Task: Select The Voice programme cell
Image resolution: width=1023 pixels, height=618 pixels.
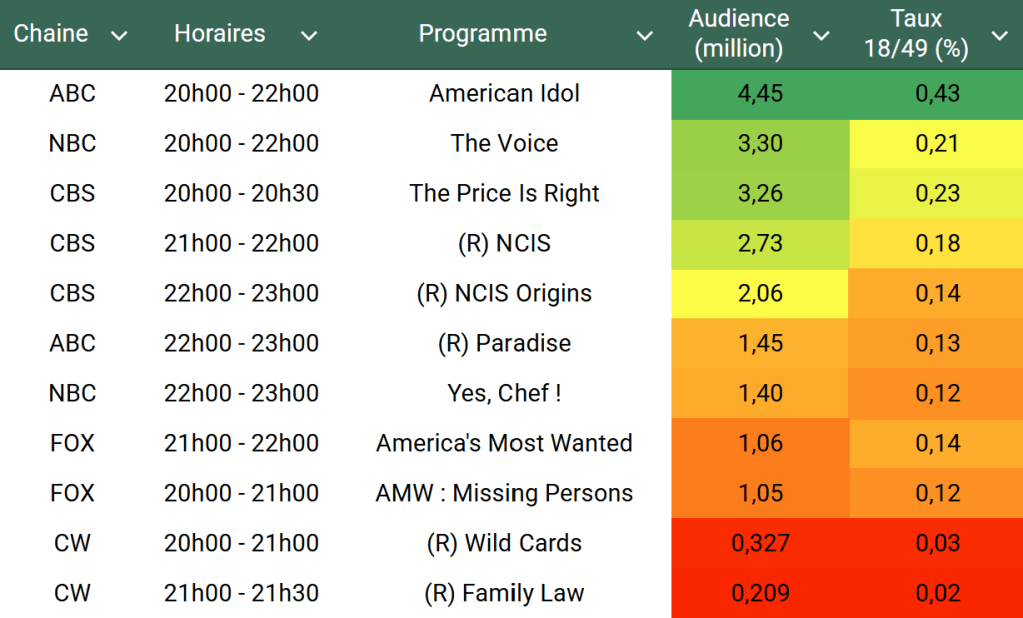Action: click(504, 144)
